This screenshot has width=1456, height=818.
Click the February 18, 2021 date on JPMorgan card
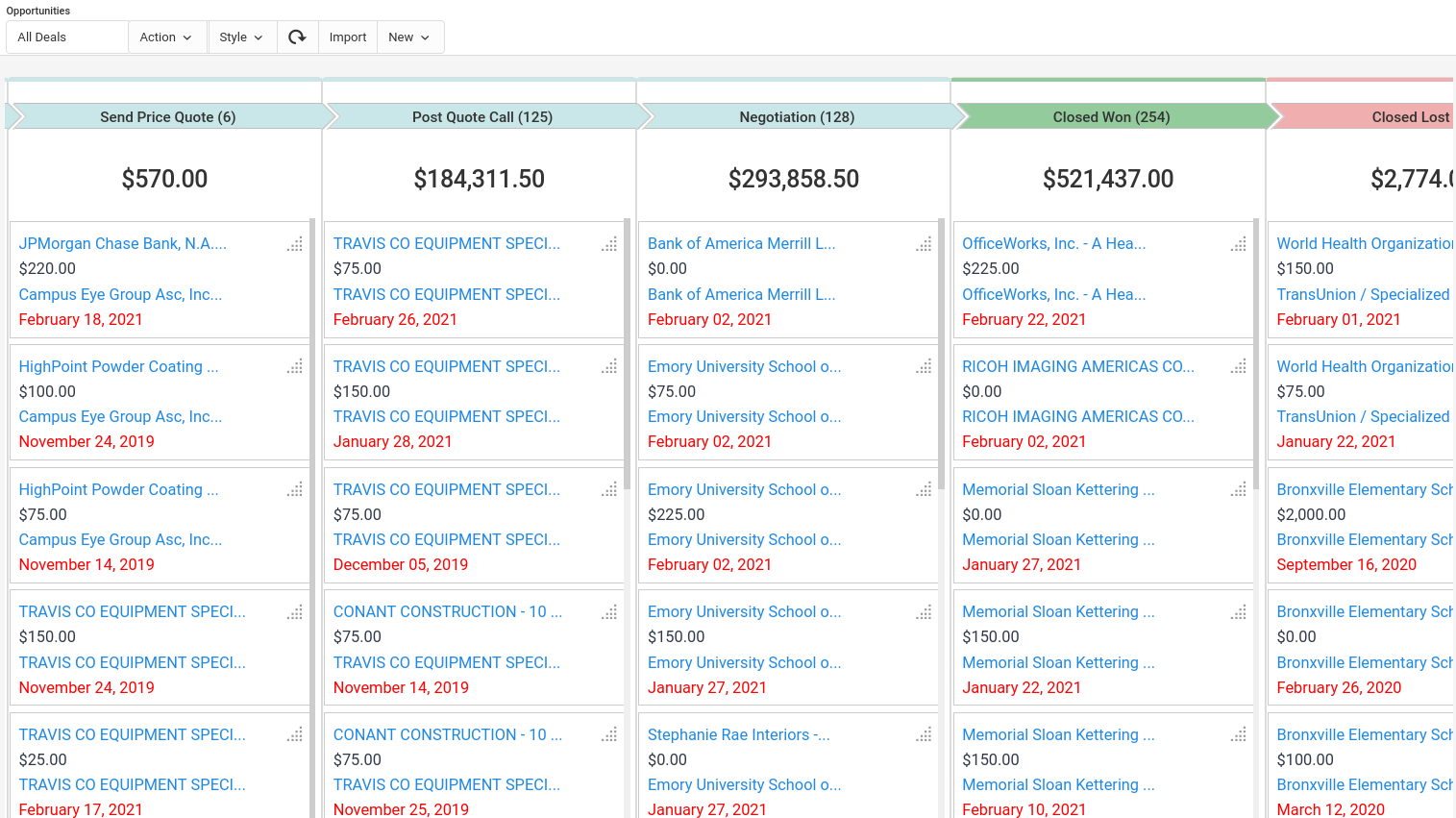81,319
